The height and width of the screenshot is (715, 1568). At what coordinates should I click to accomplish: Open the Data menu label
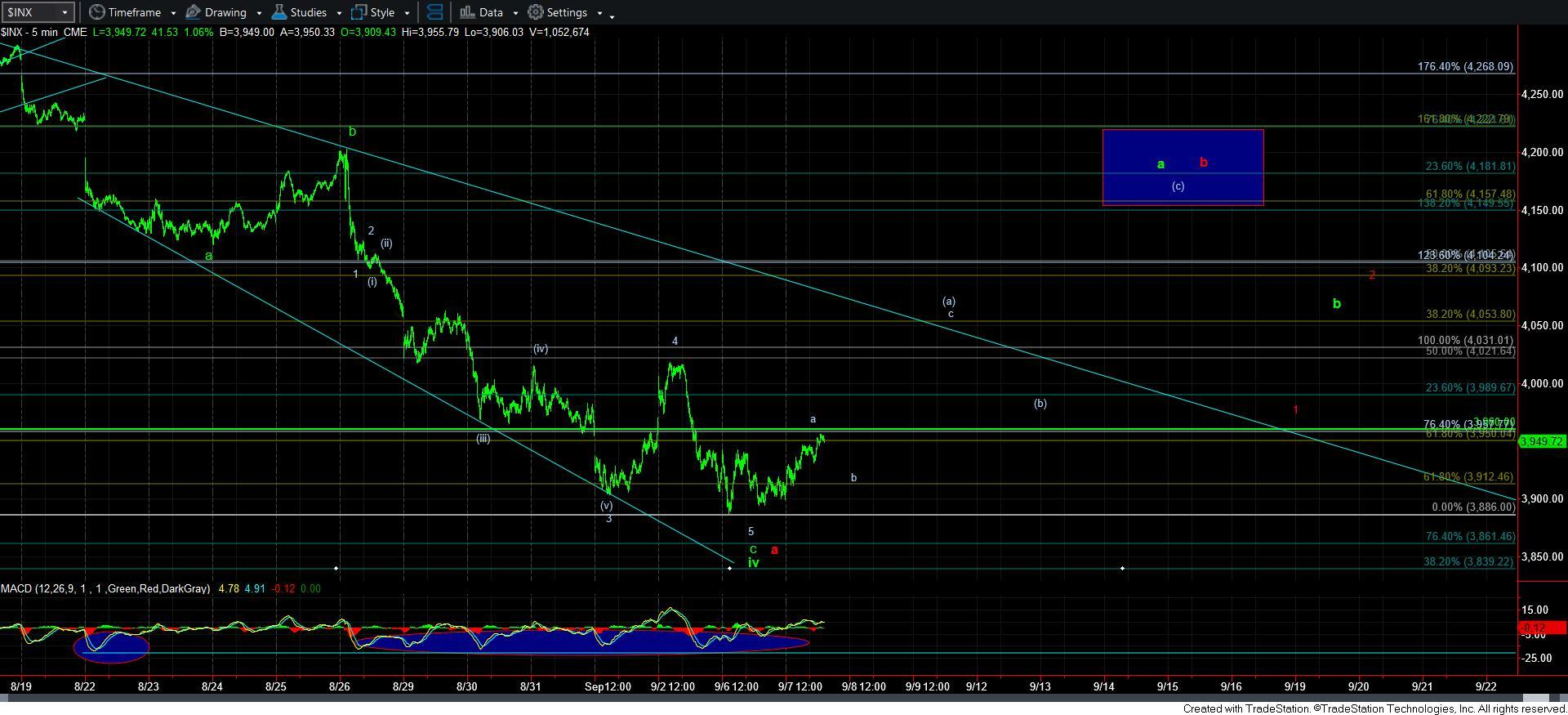(491, 12)
